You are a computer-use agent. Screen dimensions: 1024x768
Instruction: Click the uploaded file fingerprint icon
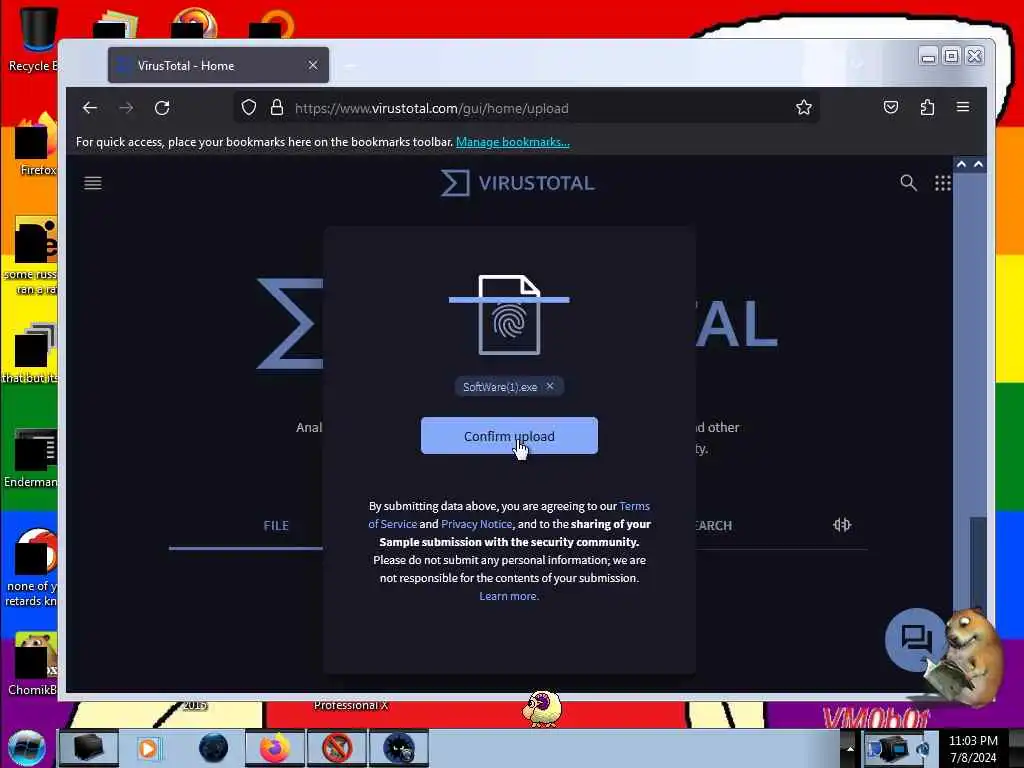[x=509, y=315]
